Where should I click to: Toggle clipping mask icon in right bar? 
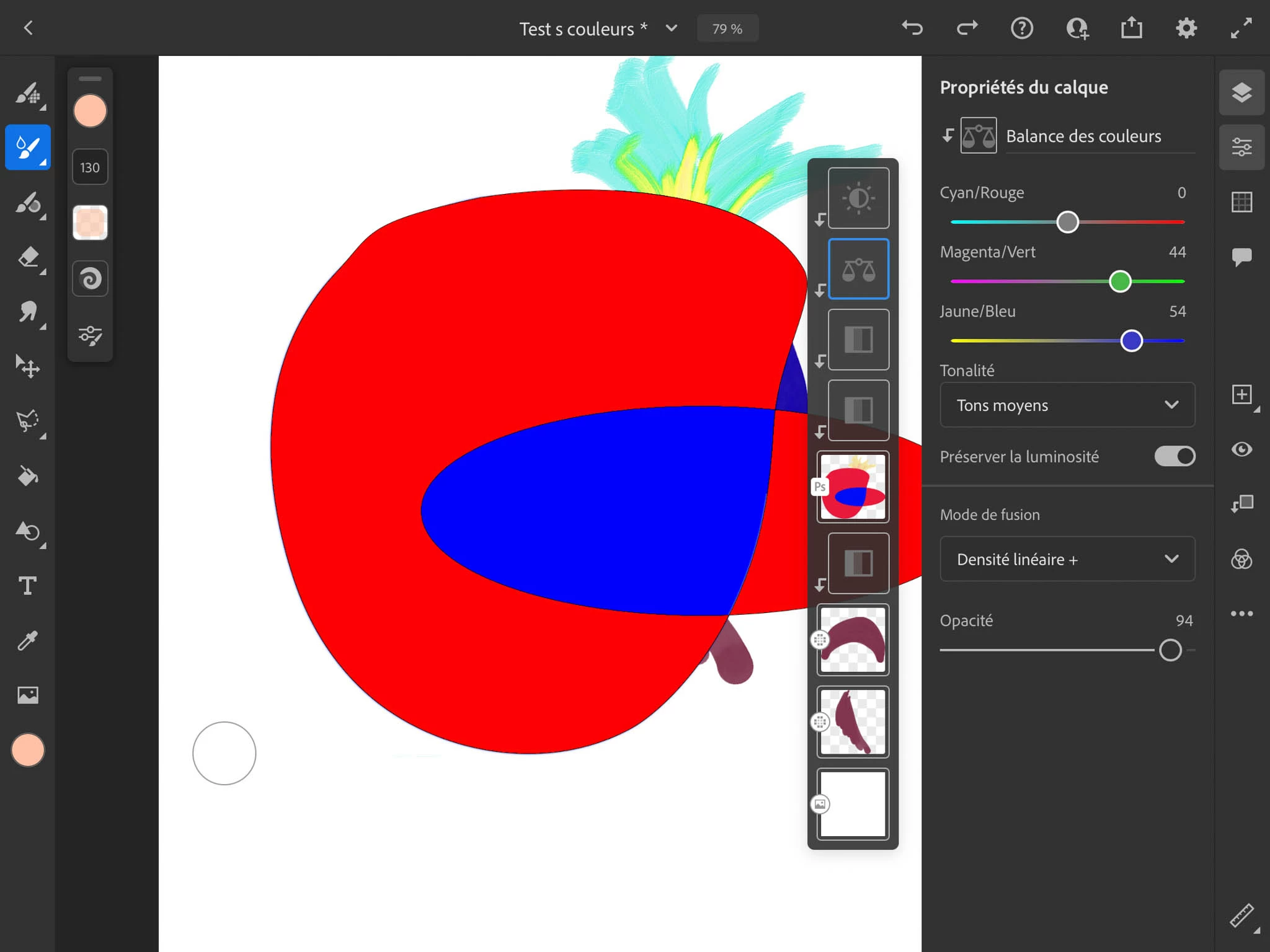coord(1241,504)
